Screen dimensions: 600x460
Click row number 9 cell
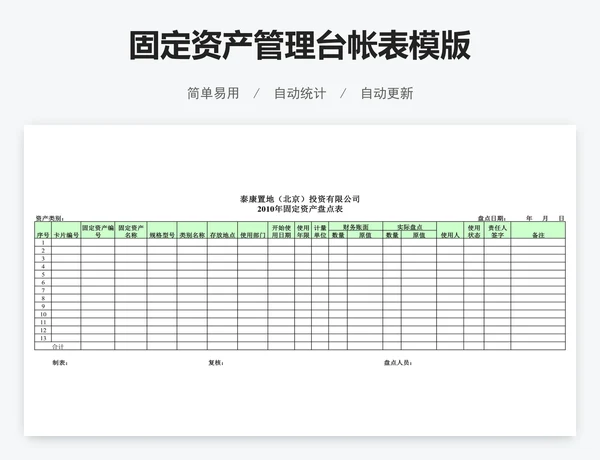(x=43, y=306)
